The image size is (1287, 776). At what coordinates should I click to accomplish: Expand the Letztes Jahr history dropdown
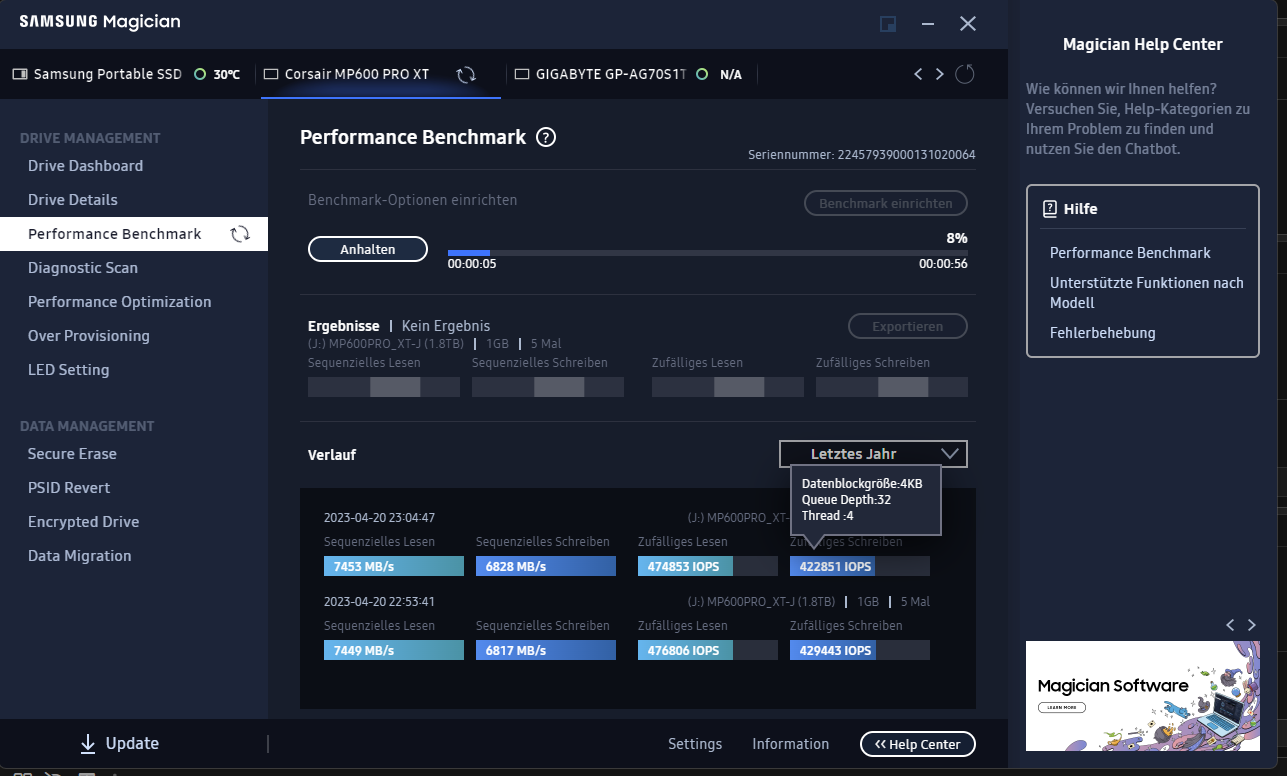tap(873, 454)
